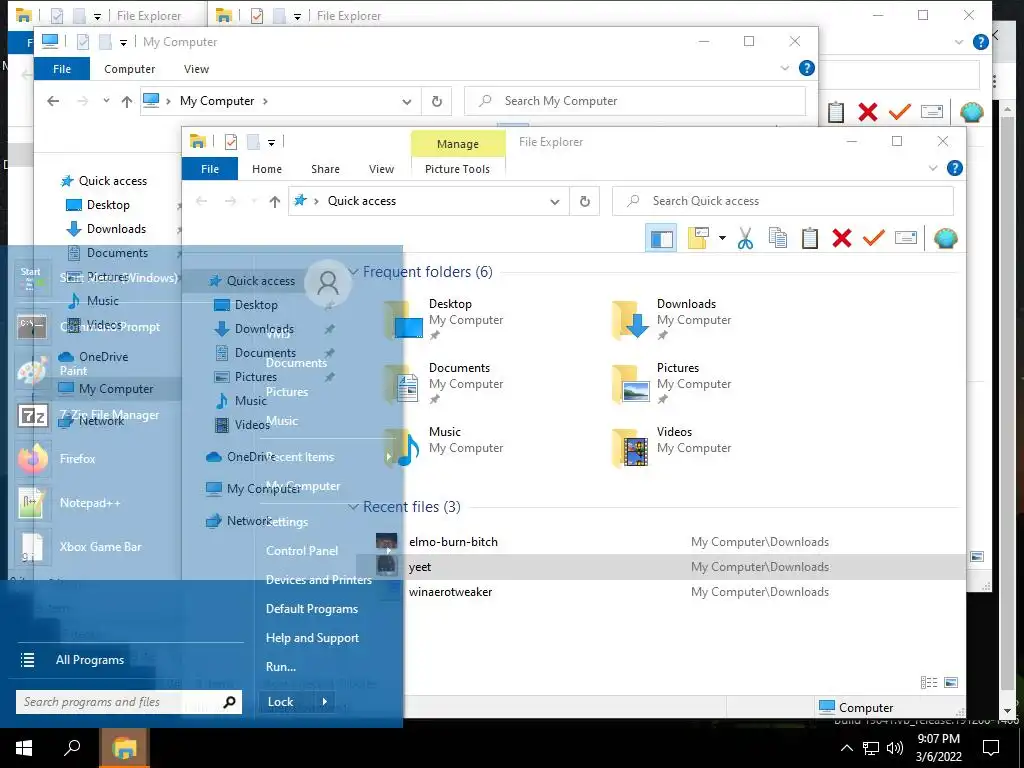The height and width of the screenshot is (768, 1024).
Task: Open File menu in My Computer window
Action: click(x=62, y=69)
